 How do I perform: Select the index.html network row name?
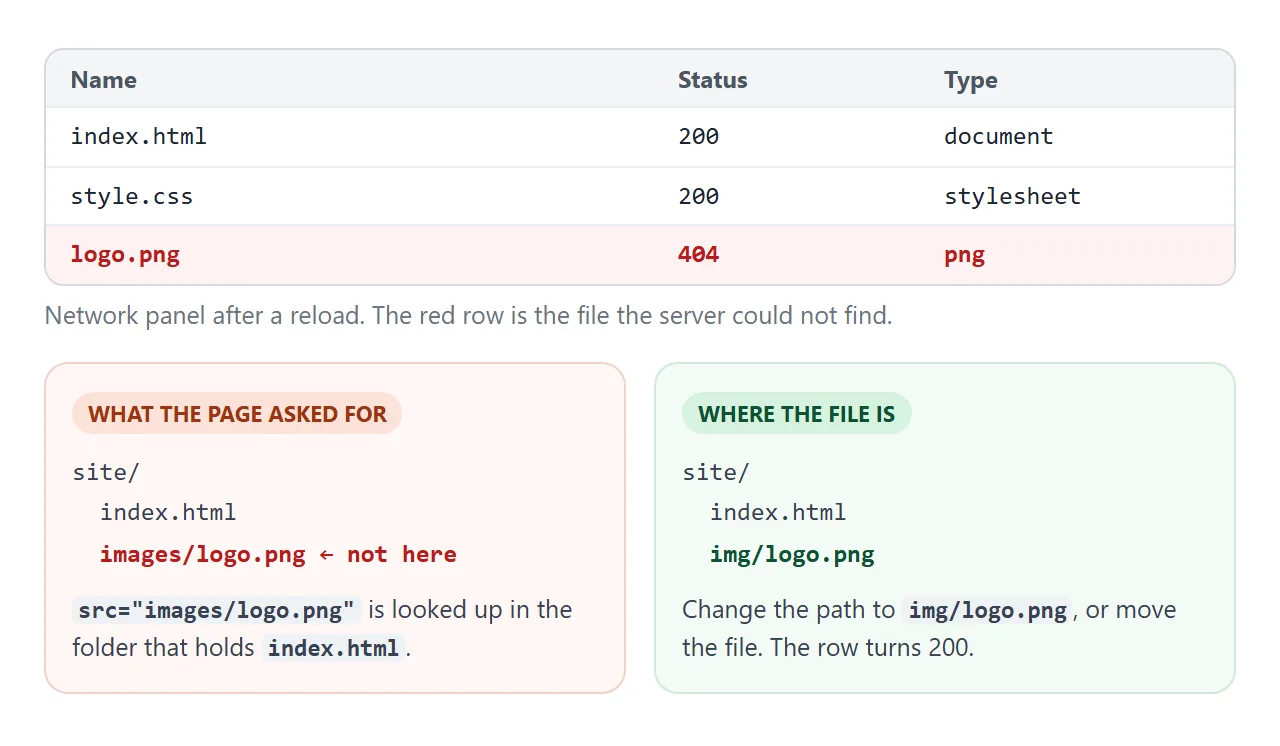coord(139,136)
